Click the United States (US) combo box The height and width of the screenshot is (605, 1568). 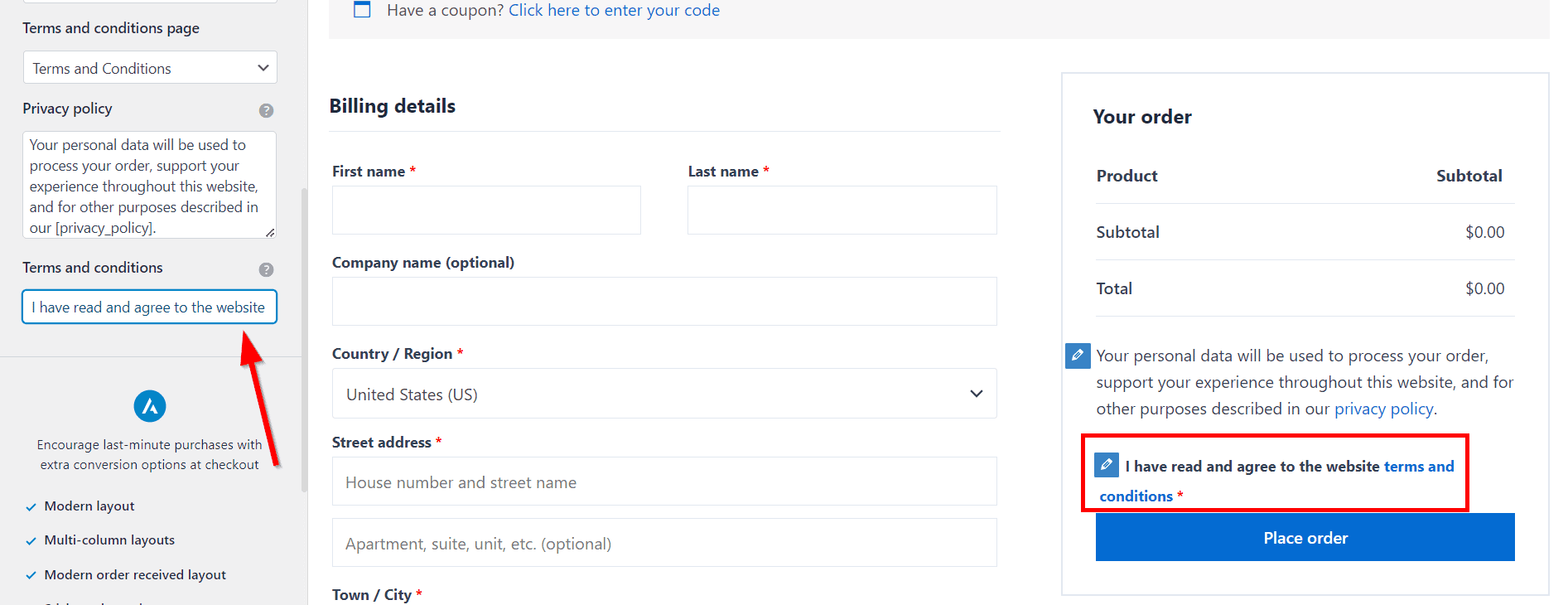pyautogui.click(x=664, y=394)
